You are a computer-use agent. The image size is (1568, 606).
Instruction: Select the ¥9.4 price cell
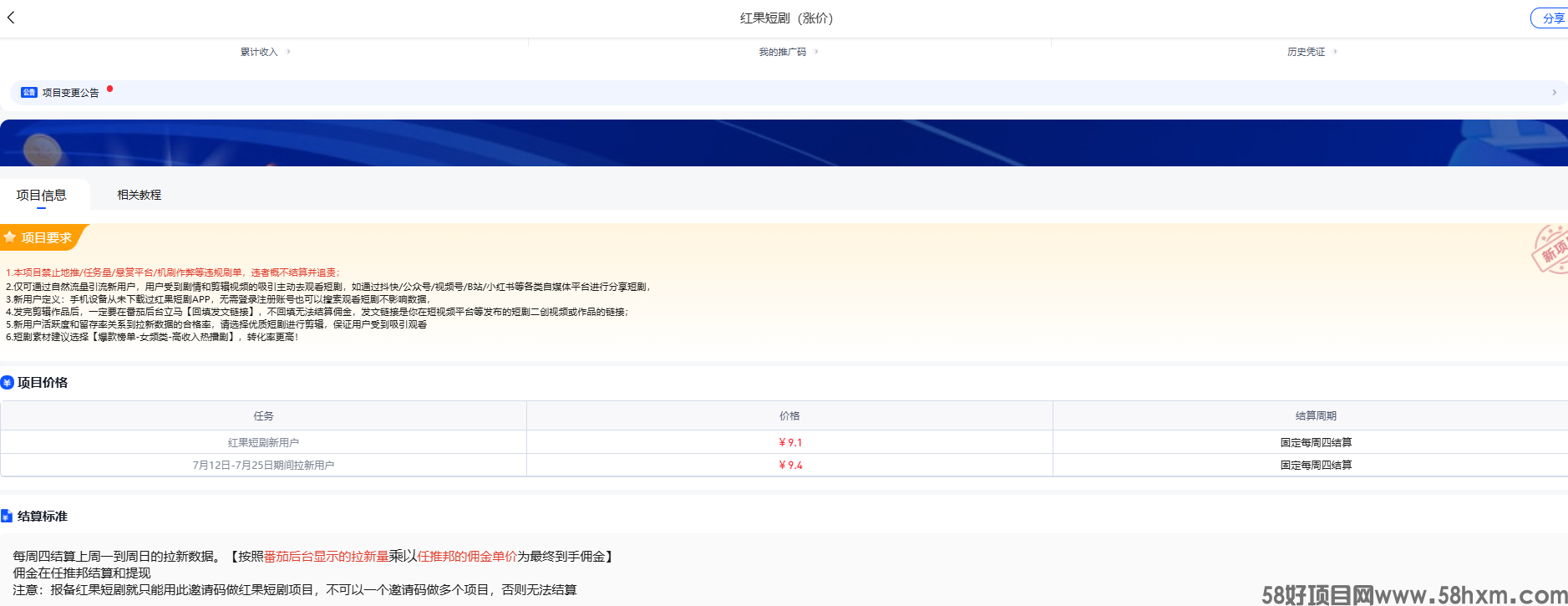coord(789,465)
